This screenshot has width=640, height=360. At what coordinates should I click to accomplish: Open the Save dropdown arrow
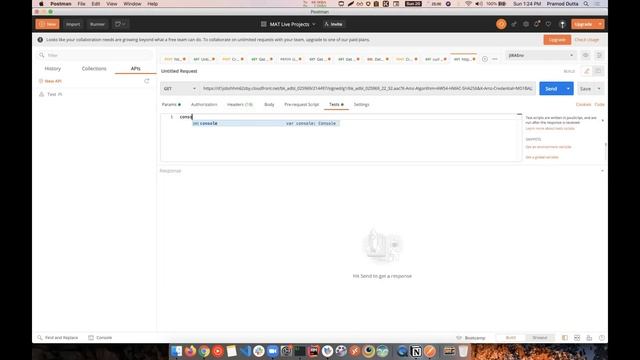599,89
